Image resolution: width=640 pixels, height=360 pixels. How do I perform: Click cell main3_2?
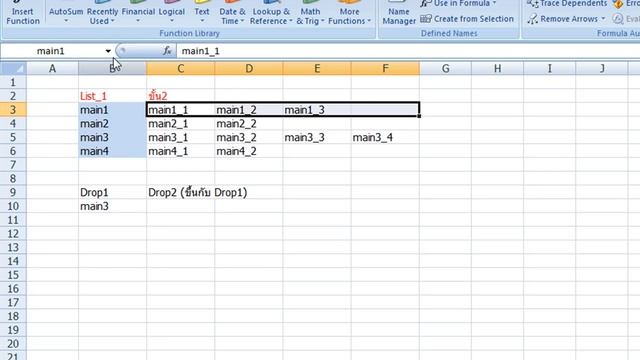[x=249, y=137]
